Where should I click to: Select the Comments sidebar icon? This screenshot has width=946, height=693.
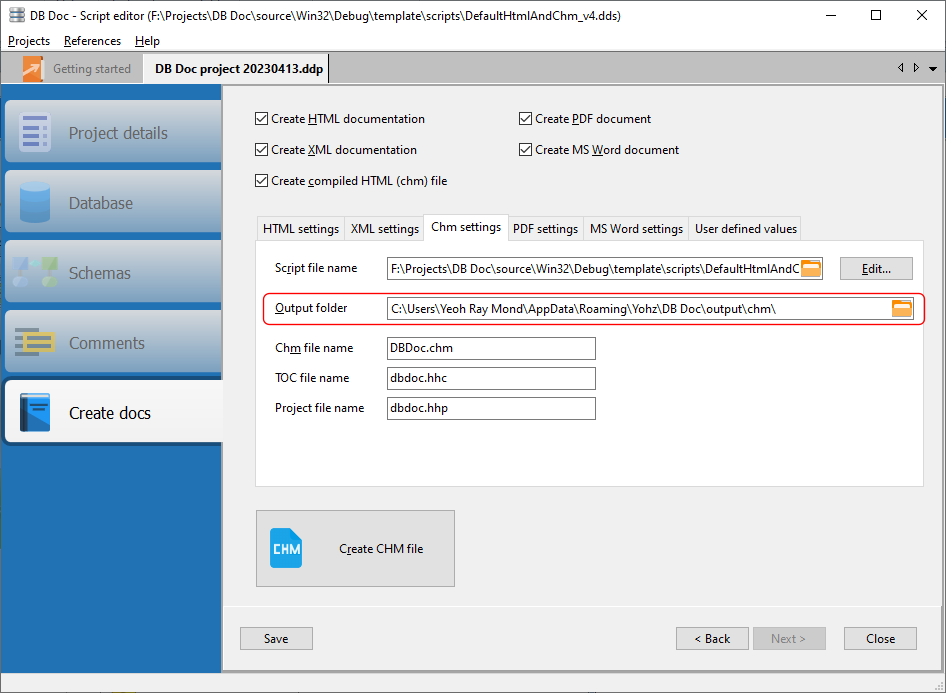pos(35,343)
